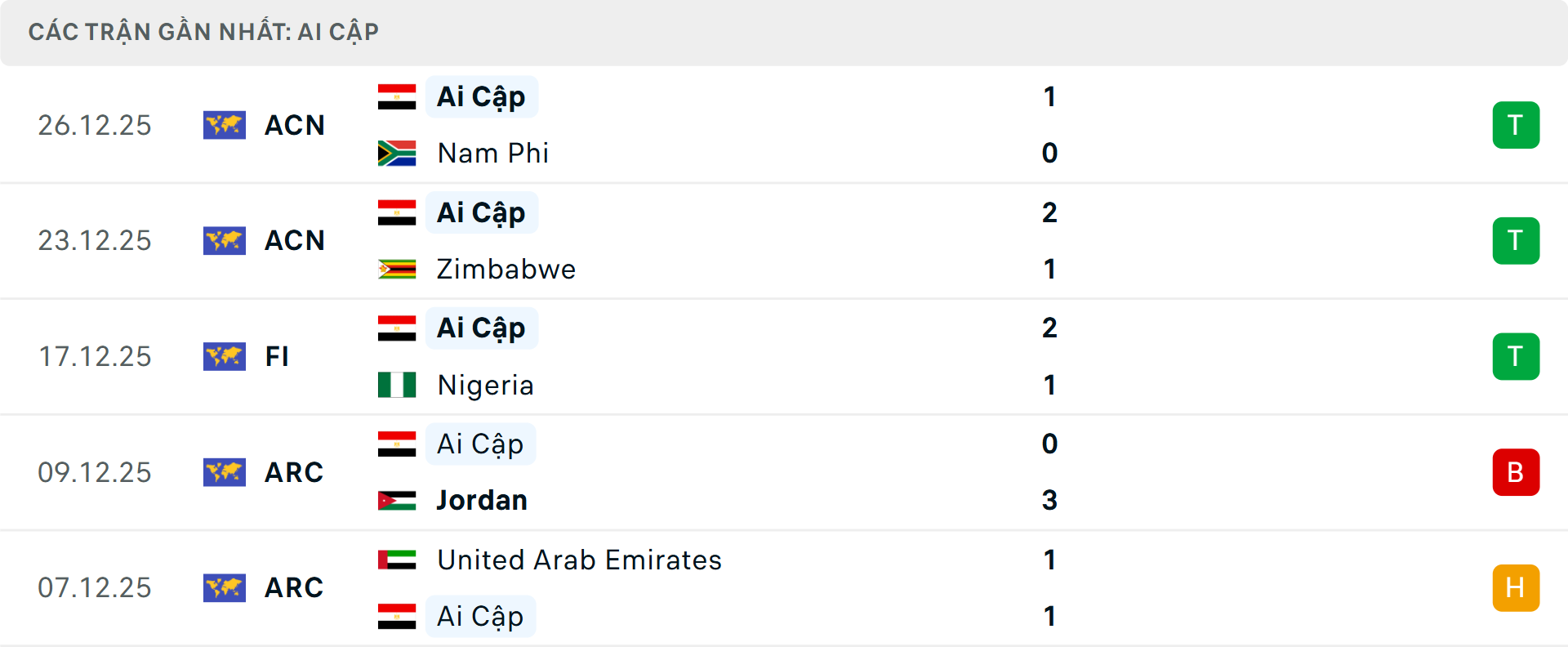Click the Zimbabwe flag icon

(397, 269)
